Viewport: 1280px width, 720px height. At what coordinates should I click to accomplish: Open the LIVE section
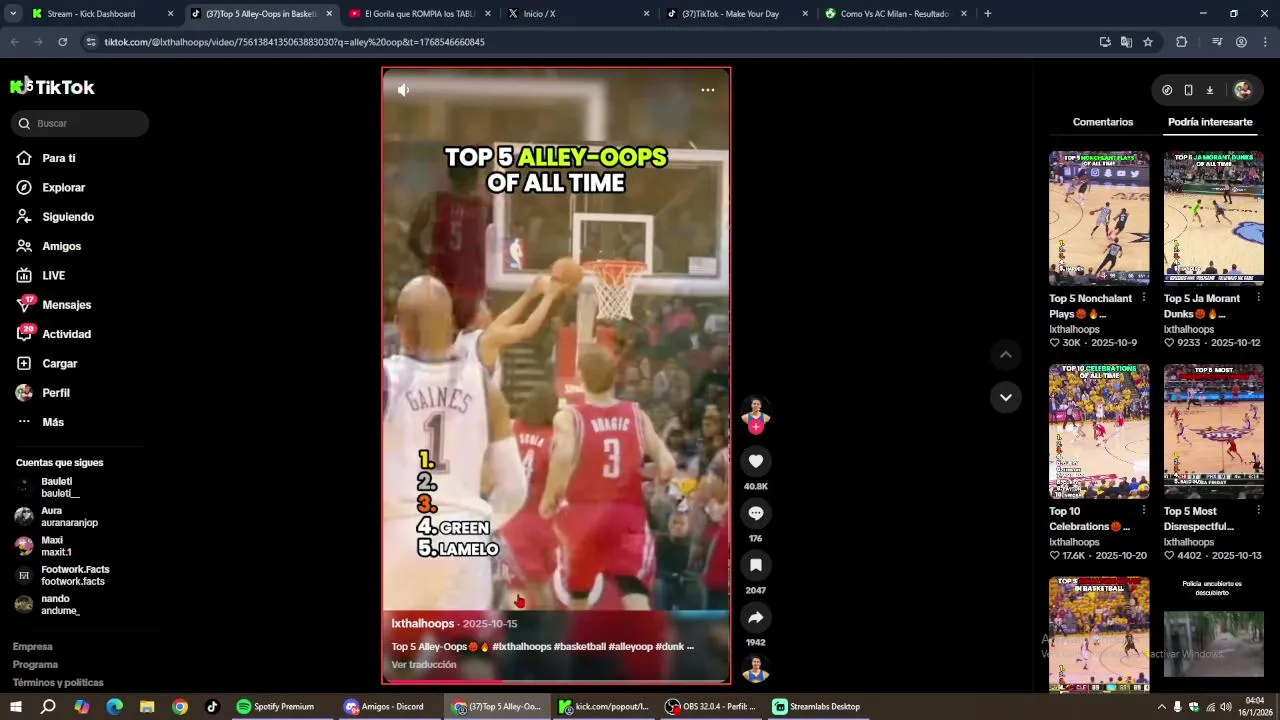tap(53, 275)
